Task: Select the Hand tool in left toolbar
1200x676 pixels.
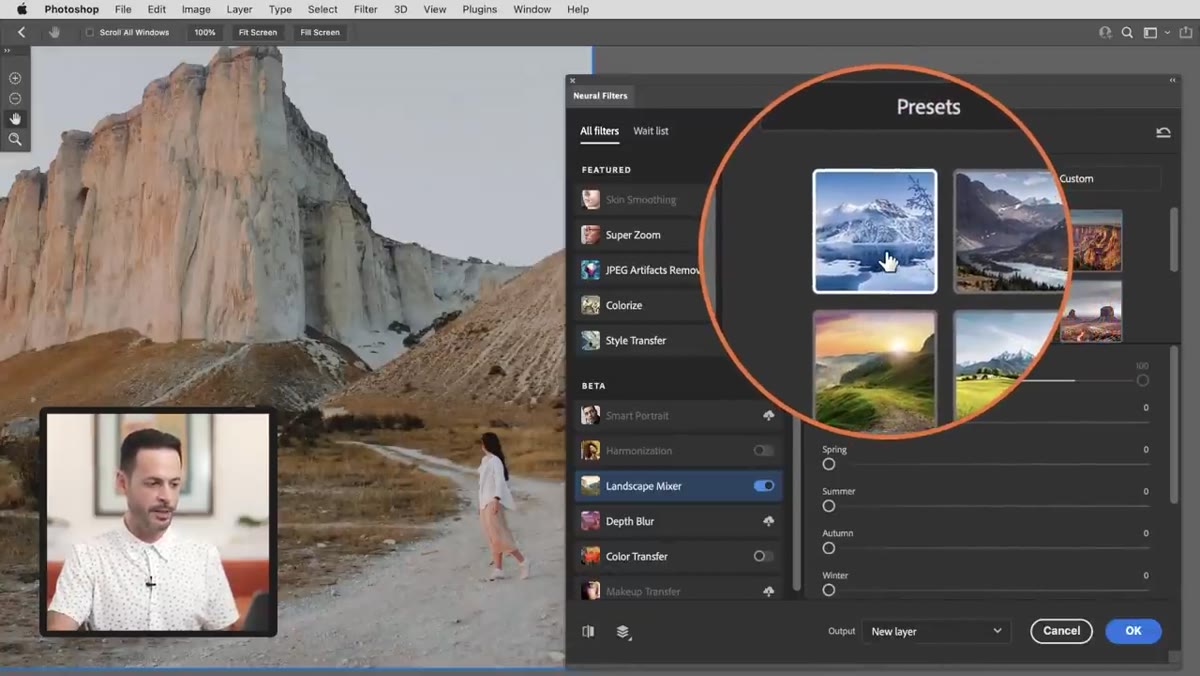Action: pyautogui.click(x=15, y=119)
